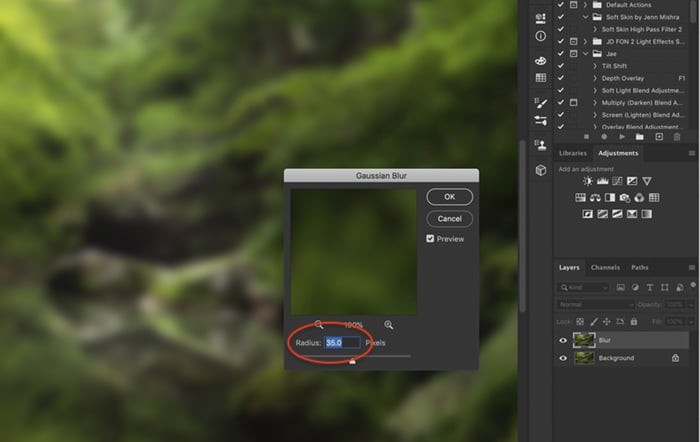This screenshot has width=700, height=442.
Task: Click the Play action button
Action: pos(622,137)
